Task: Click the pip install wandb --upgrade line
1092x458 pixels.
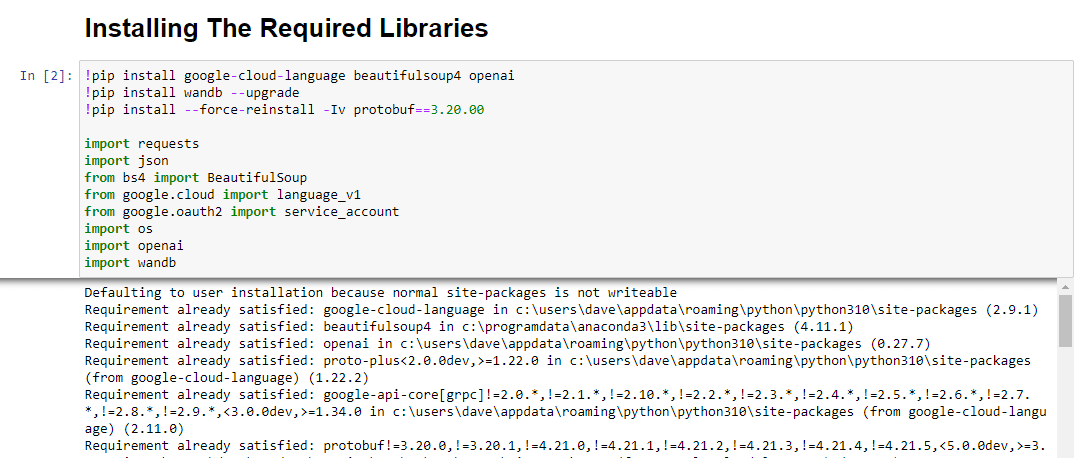Action: pos(178,93)
